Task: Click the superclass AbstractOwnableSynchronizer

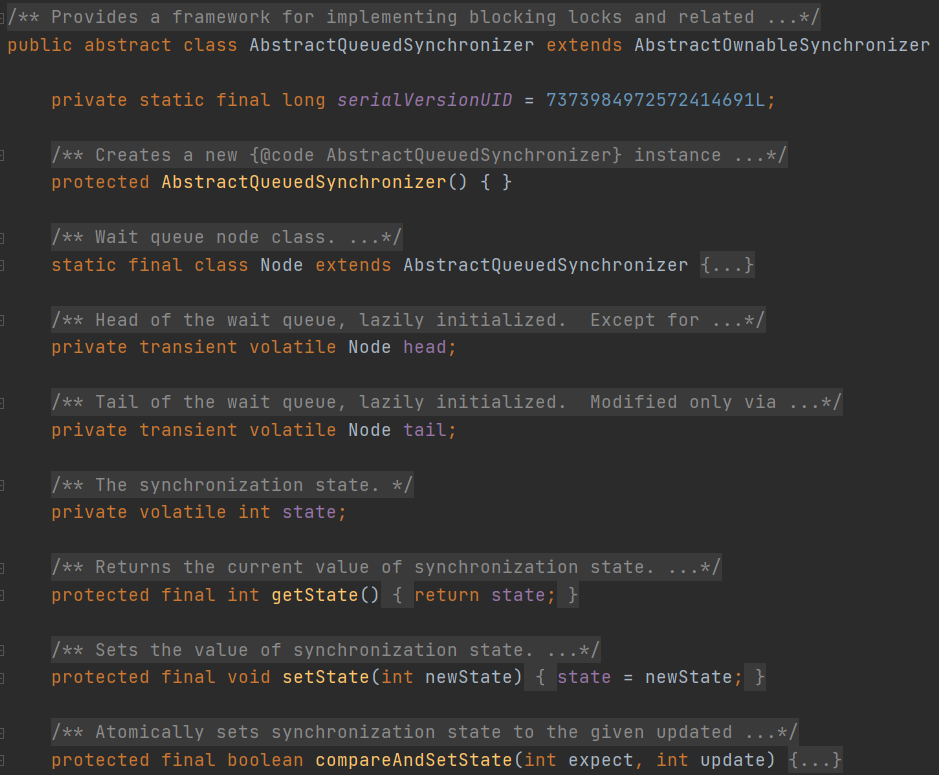Action: click(x=782, y=45)
